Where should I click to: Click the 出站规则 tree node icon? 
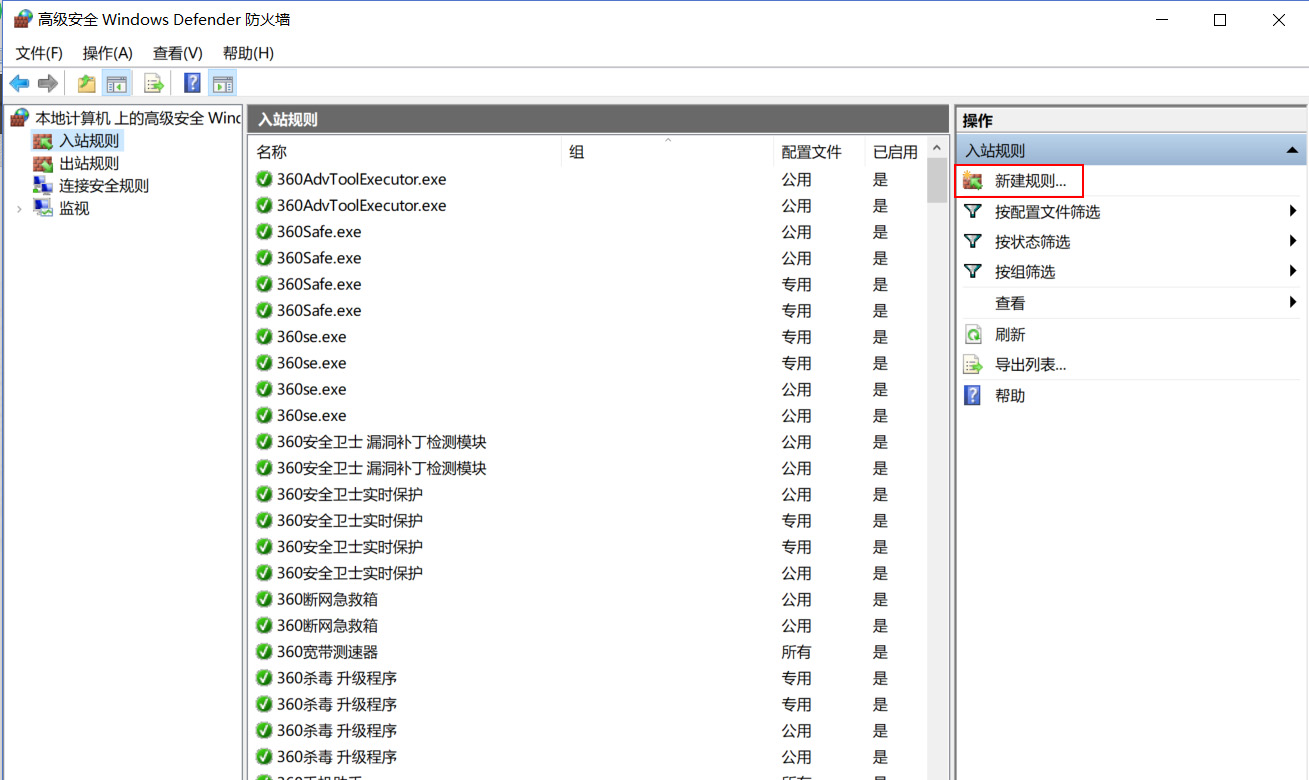pos(43,163)
